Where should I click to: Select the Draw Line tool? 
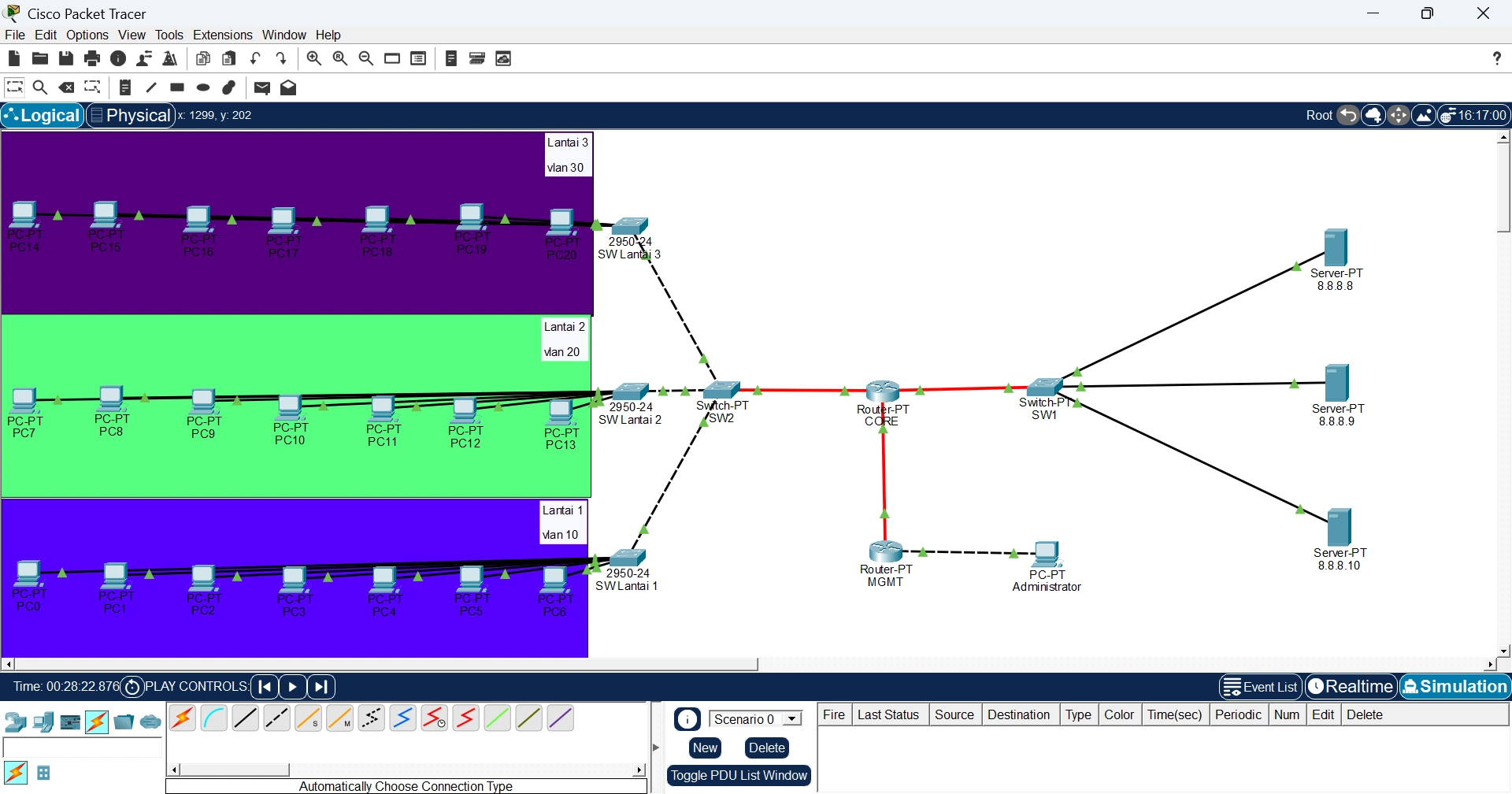click(151, 87)
